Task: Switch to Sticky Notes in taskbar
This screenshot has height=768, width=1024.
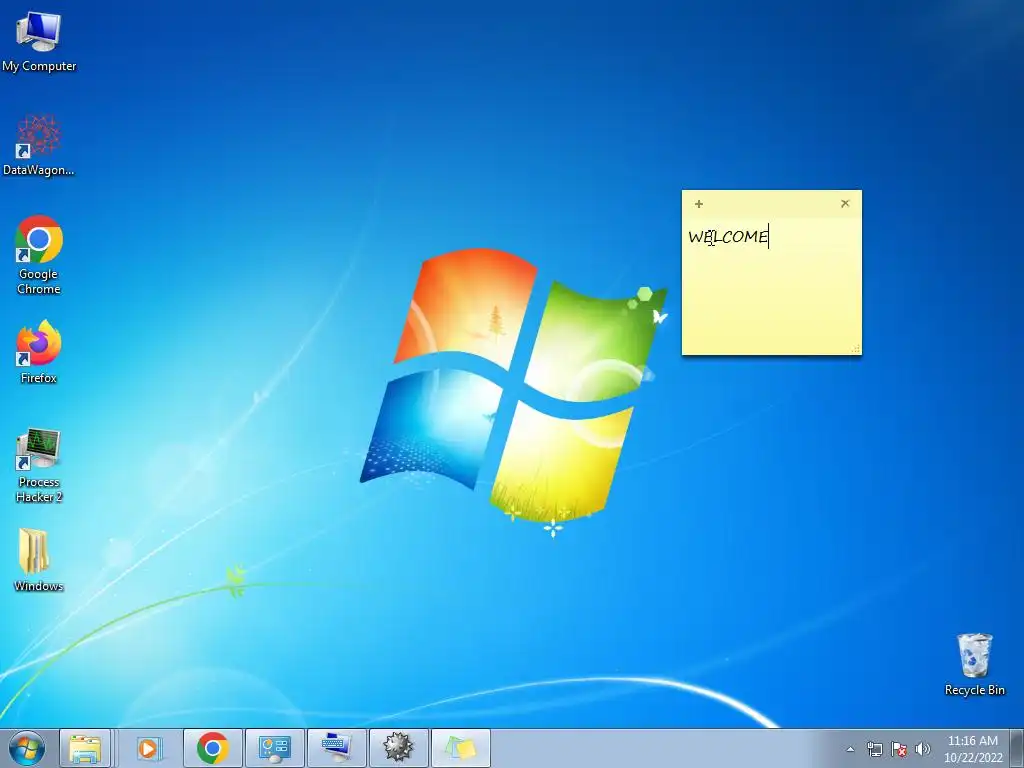Action: coord(460,748)
